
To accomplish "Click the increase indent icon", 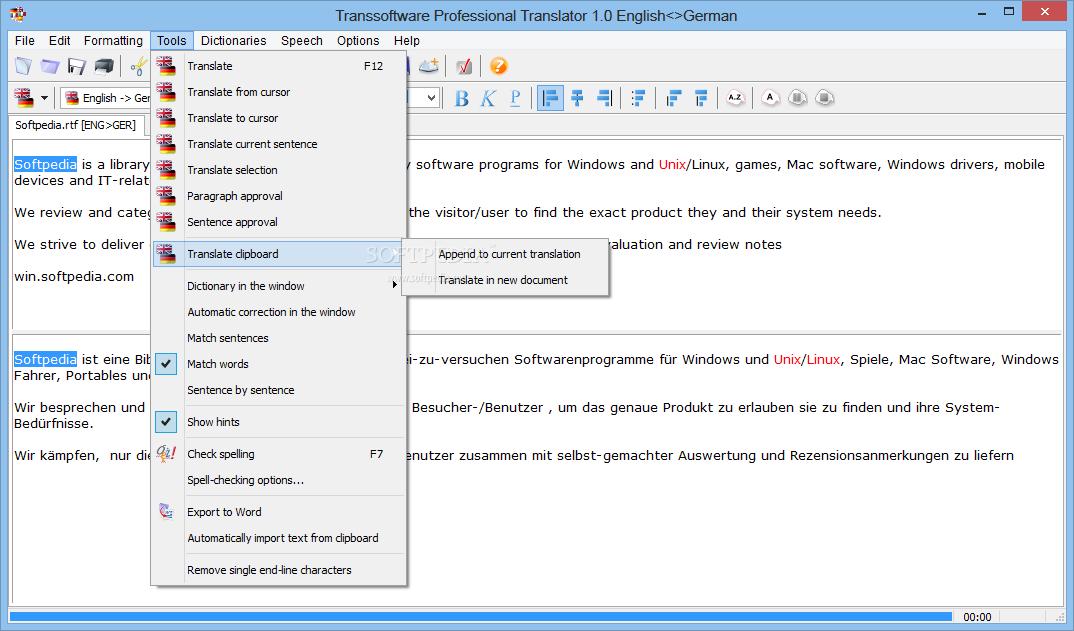I will [701, 99].
